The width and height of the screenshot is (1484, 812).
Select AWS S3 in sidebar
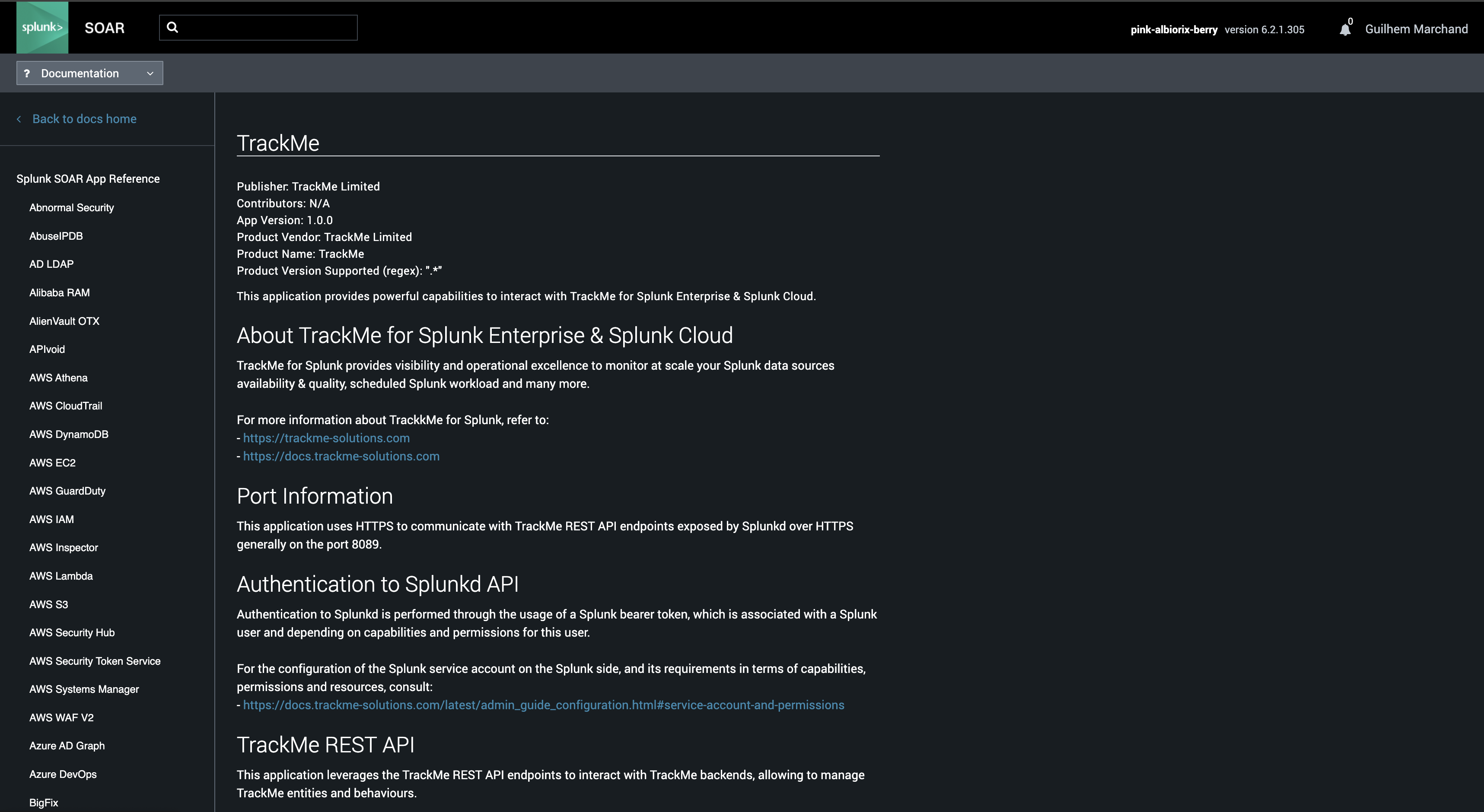(48, 605)
